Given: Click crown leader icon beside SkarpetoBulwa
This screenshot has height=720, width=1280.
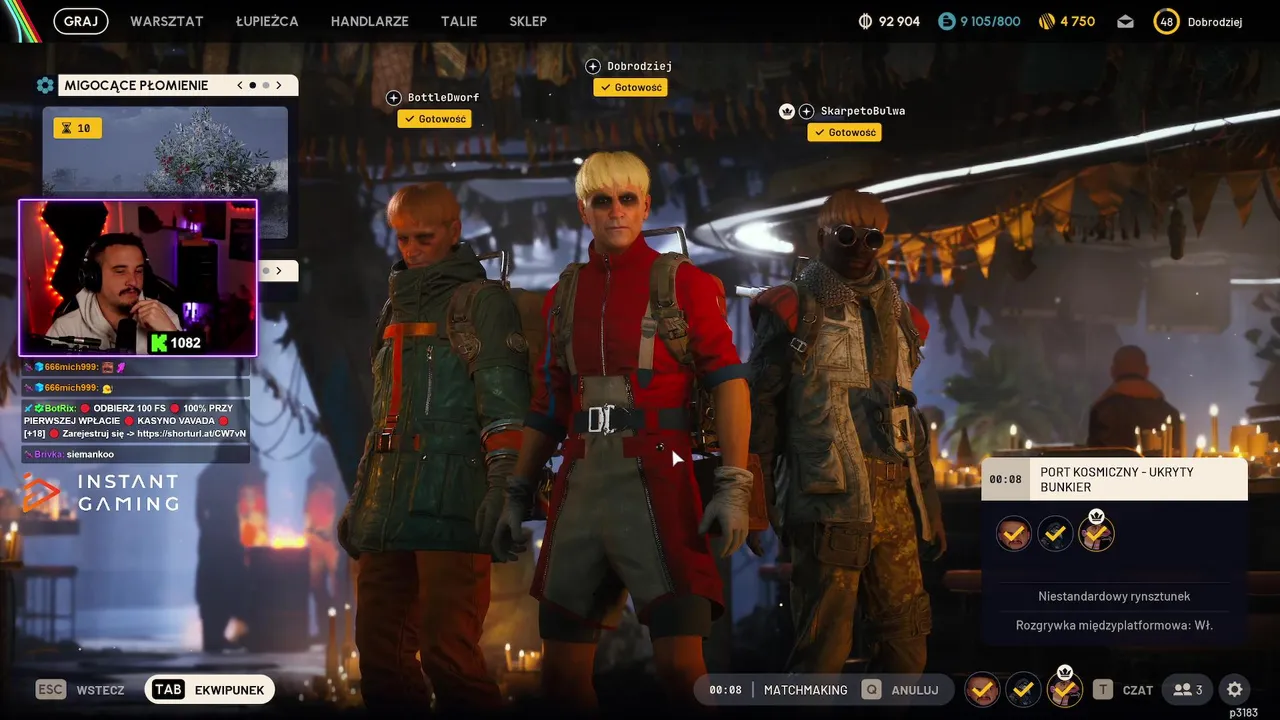Looking at the screenshot, I should [x=787, y=111].
